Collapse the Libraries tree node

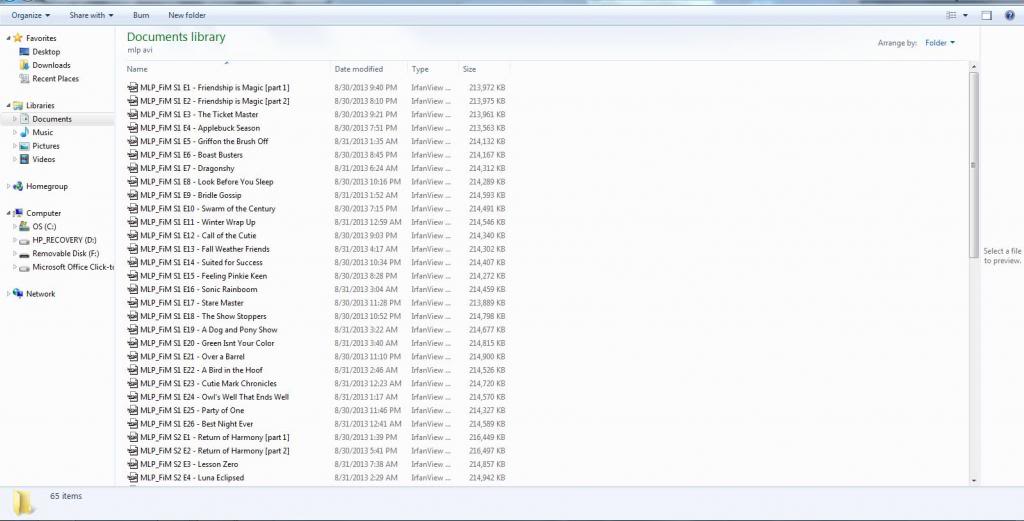pos(8,105)
